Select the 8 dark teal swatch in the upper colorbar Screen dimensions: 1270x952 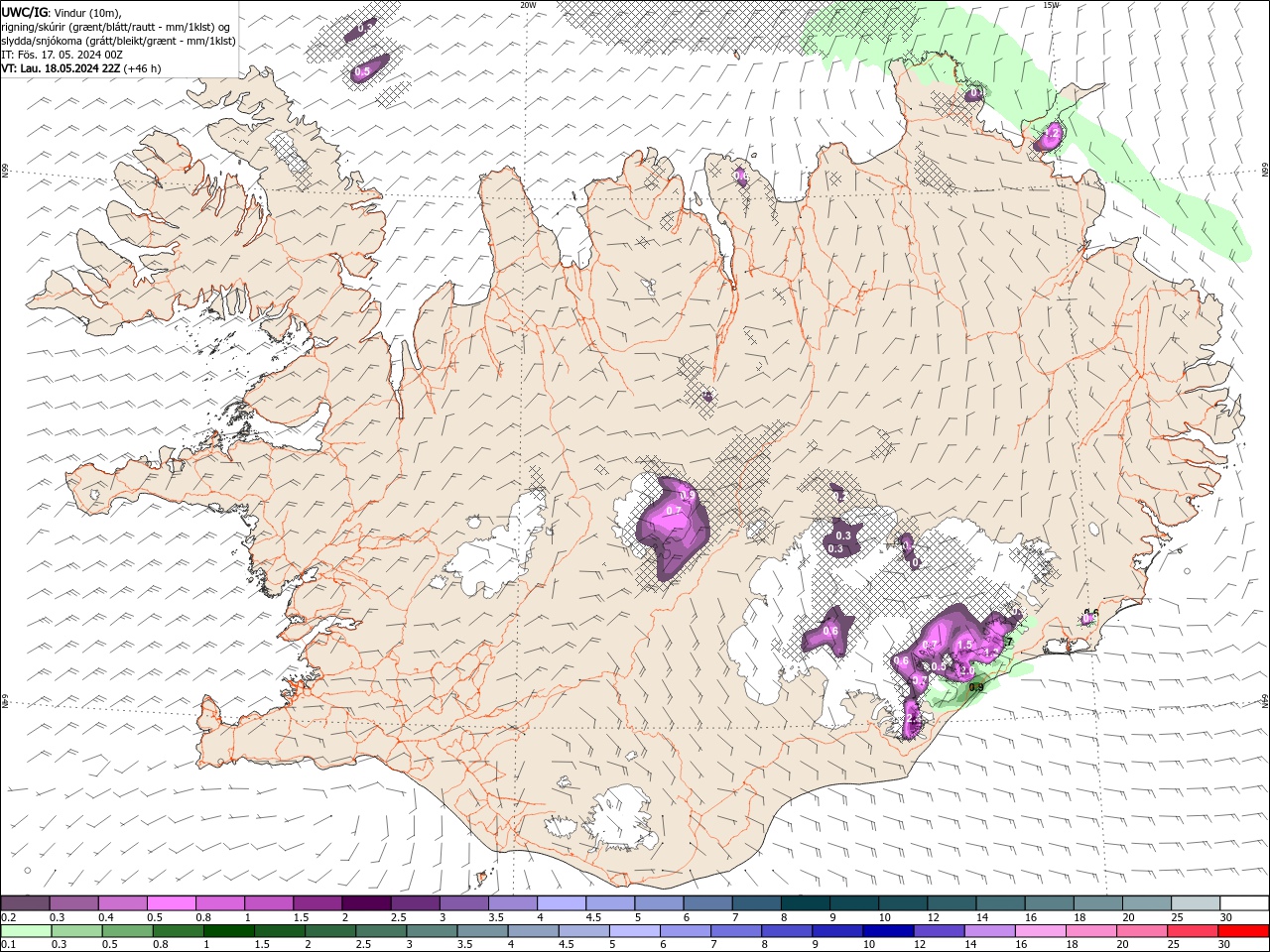(805, 903)
